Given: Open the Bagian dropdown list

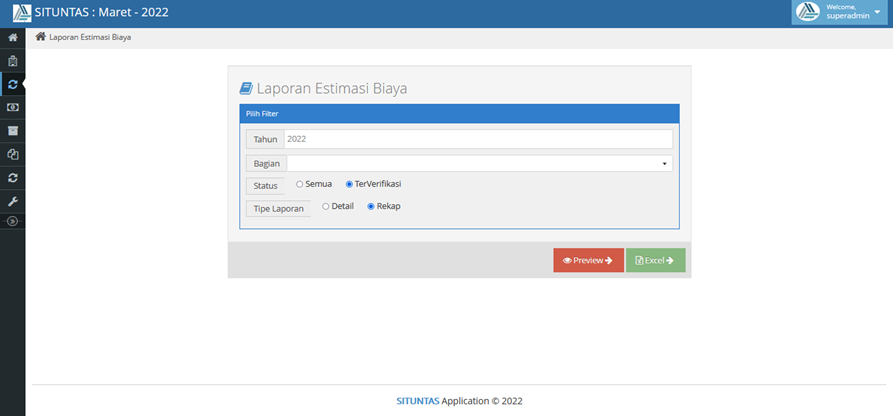Looking at the screenshot, I should (480, 164).
